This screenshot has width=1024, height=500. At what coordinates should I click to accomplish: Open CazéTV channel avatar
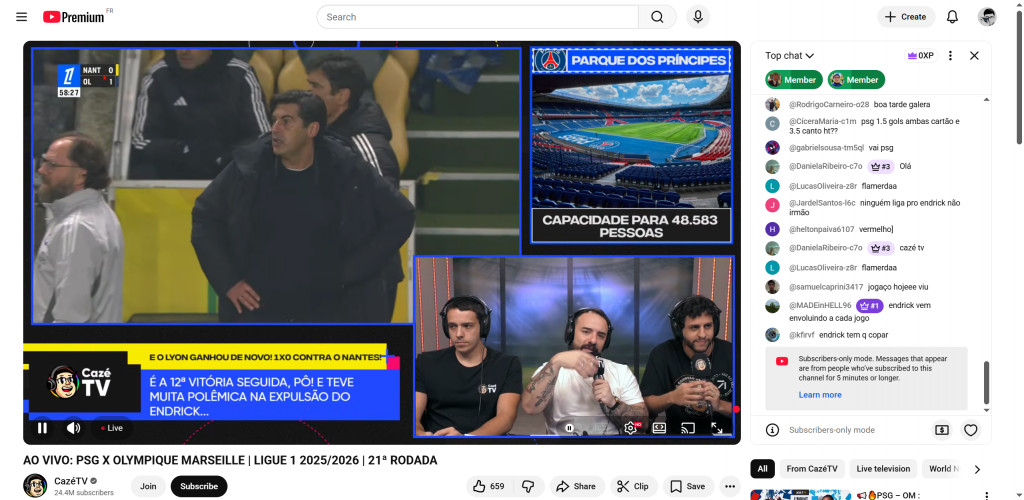coord(35,486)
